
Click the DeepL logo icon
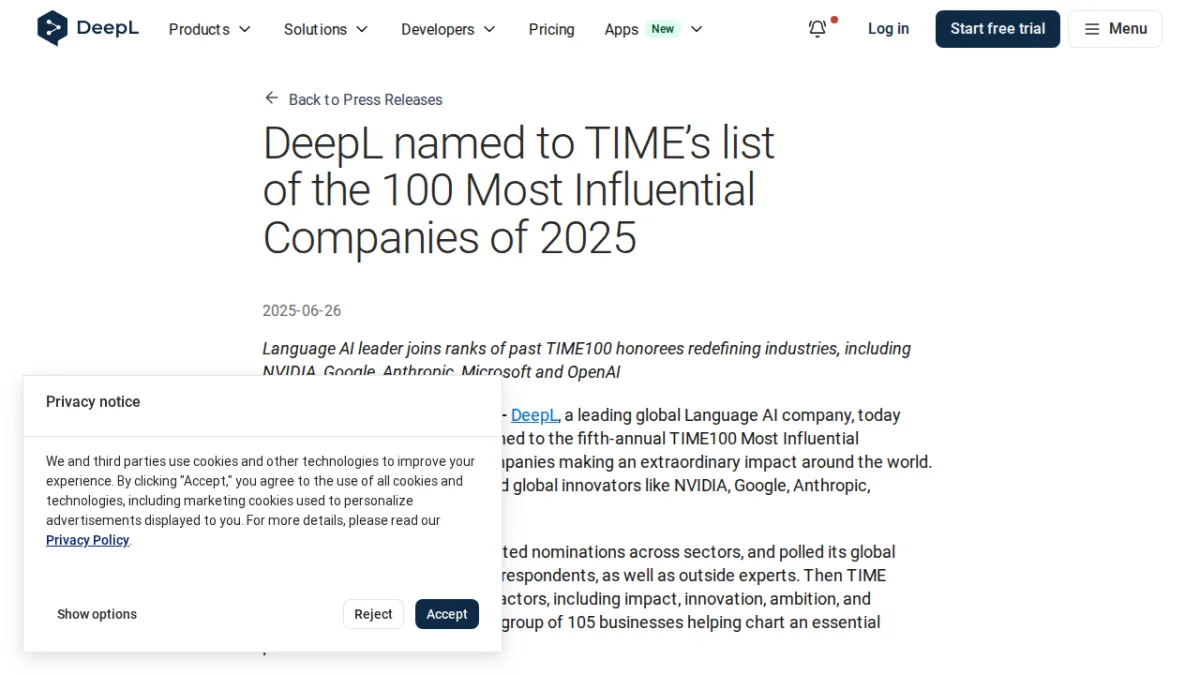pyautogui.click(x=52, y=29)
